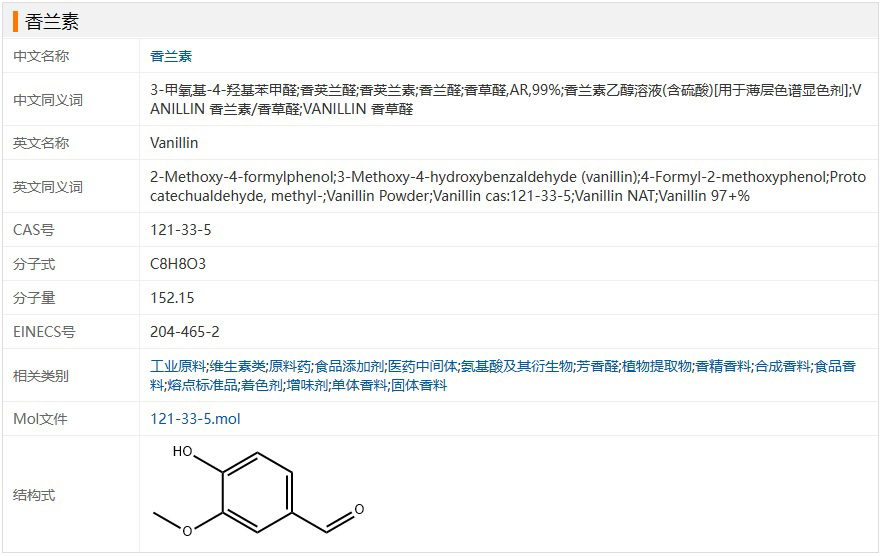
Task: Open the 合成香料 category link
Action: 782,366
